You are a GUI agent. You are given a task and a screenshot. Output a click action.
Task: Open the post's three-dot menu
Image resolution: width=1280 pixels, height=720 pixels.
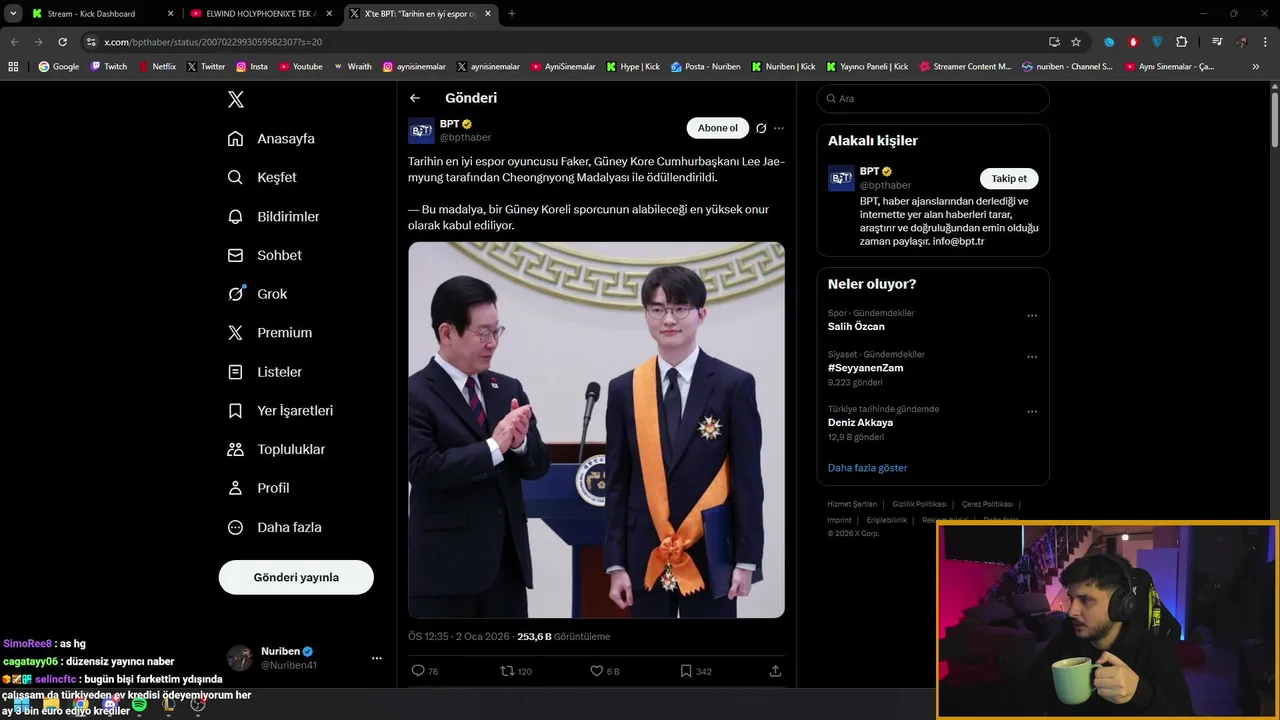pos(779,128)
